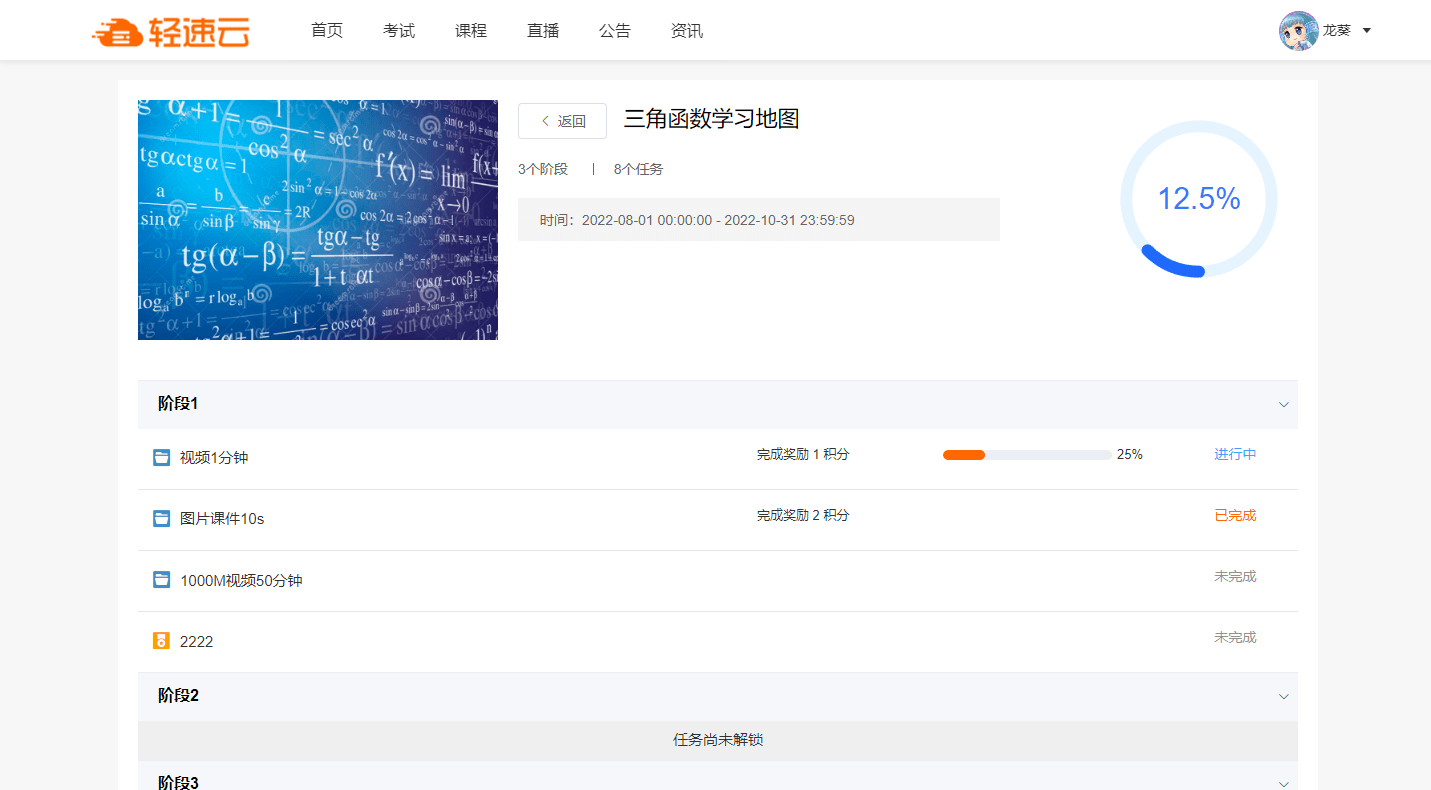The image size is (1431, 790).
Task: Click the folder icon beside 1000M视频50分钟
Action: coord(161,579)
